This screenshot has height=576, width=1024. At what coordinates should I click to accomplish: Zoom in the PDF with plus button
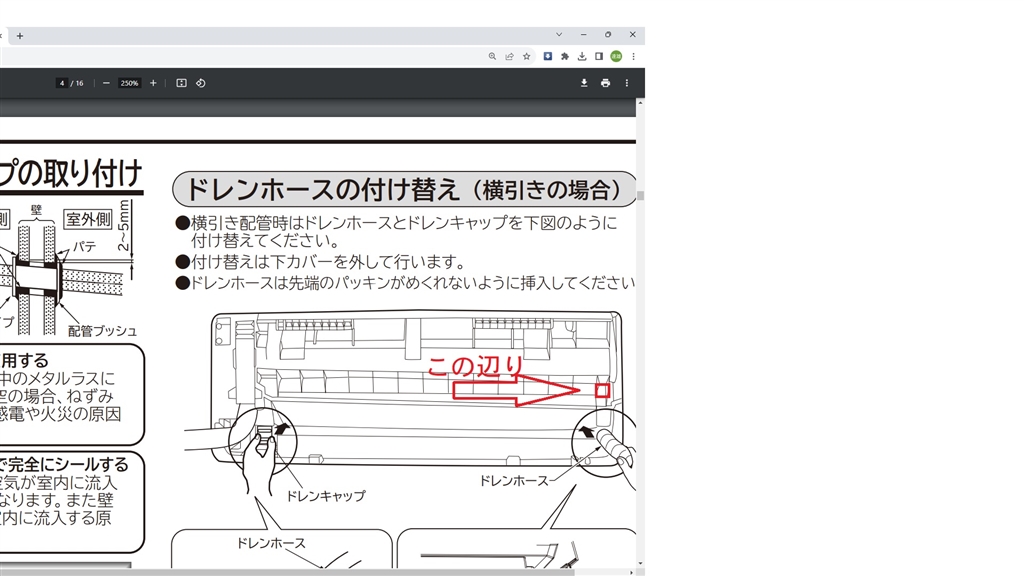153,83
